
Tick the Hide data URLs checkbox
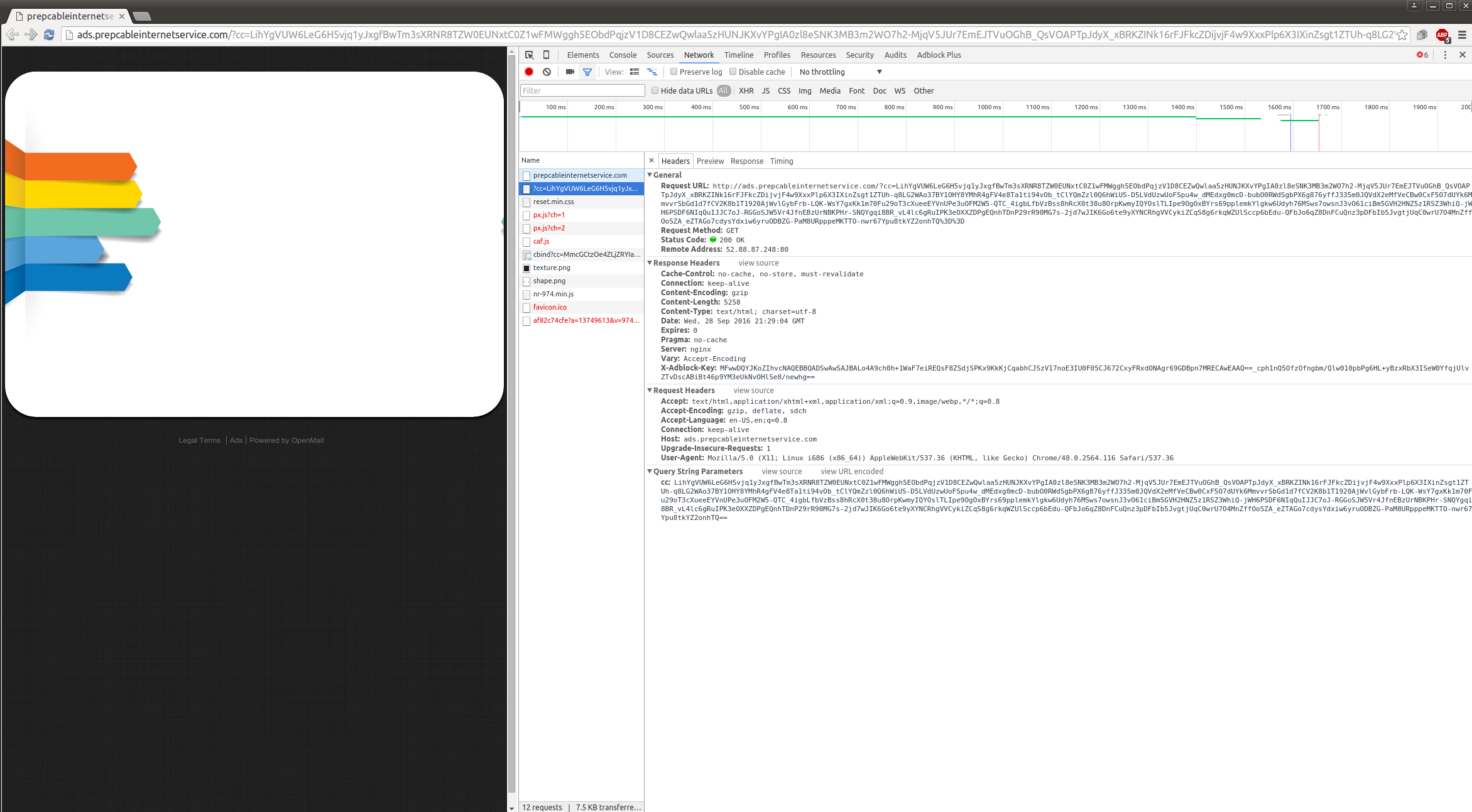click(x=655, y=90)
